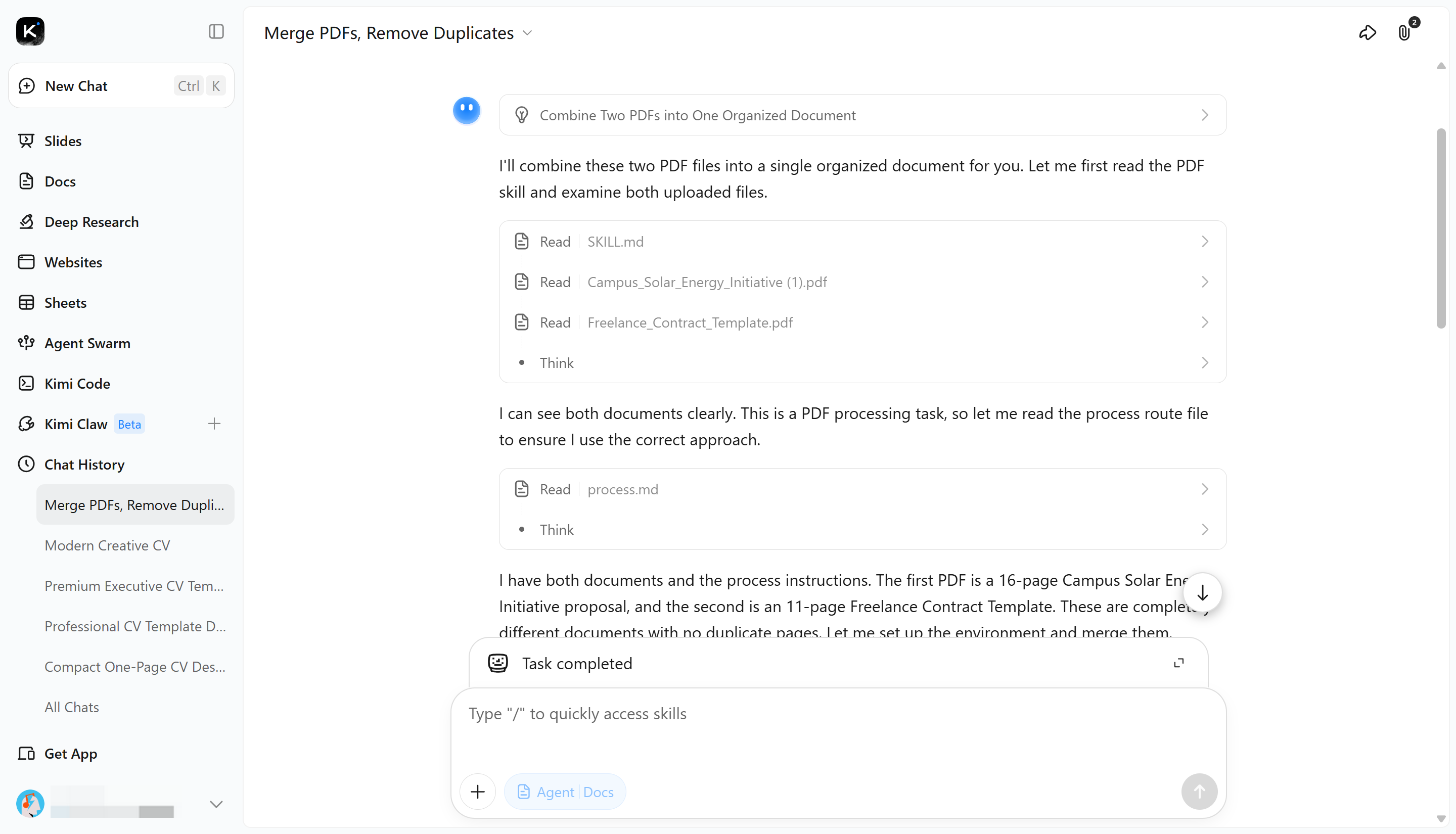The width and height of the screenshot is (1456, 834).
Task: Start a New Chat
Action: (x=121, y=86)
